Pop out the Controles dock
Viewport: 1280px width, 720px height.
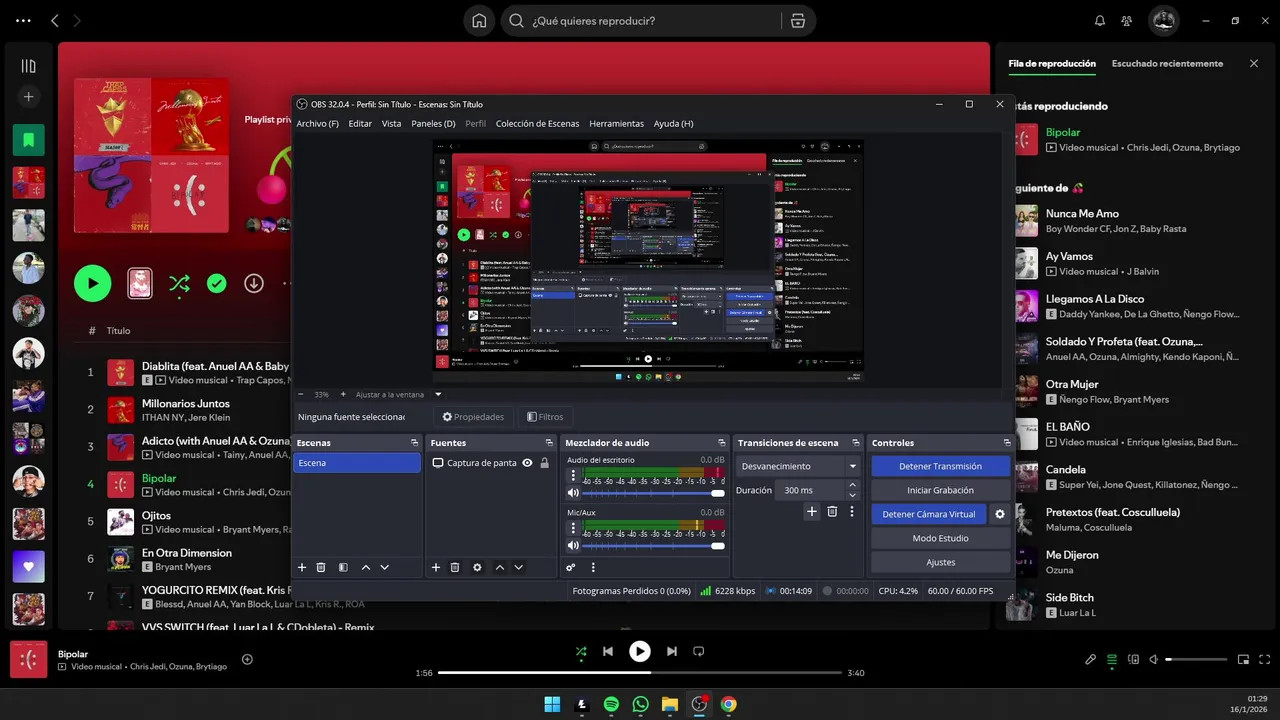[1007, 442]
